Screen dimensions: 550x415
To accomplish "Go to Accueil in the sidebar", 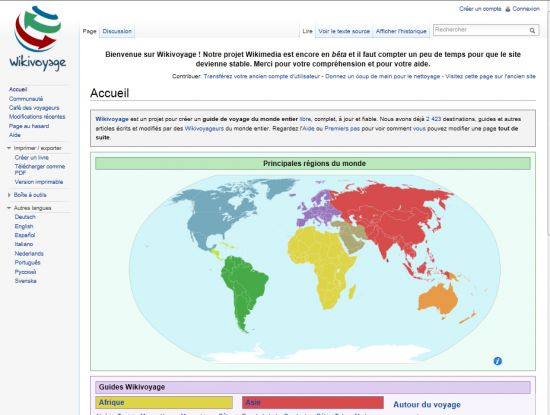I will (x=18, y=89).
